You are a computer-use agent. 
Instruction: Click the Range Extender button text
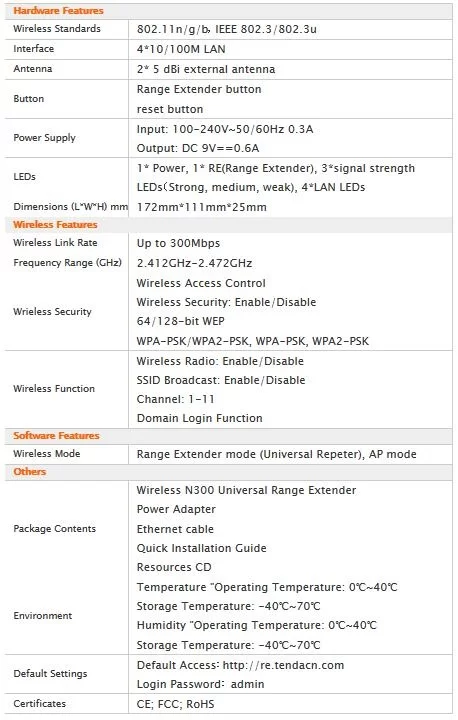pyautogui.click(x=199, y=89)
